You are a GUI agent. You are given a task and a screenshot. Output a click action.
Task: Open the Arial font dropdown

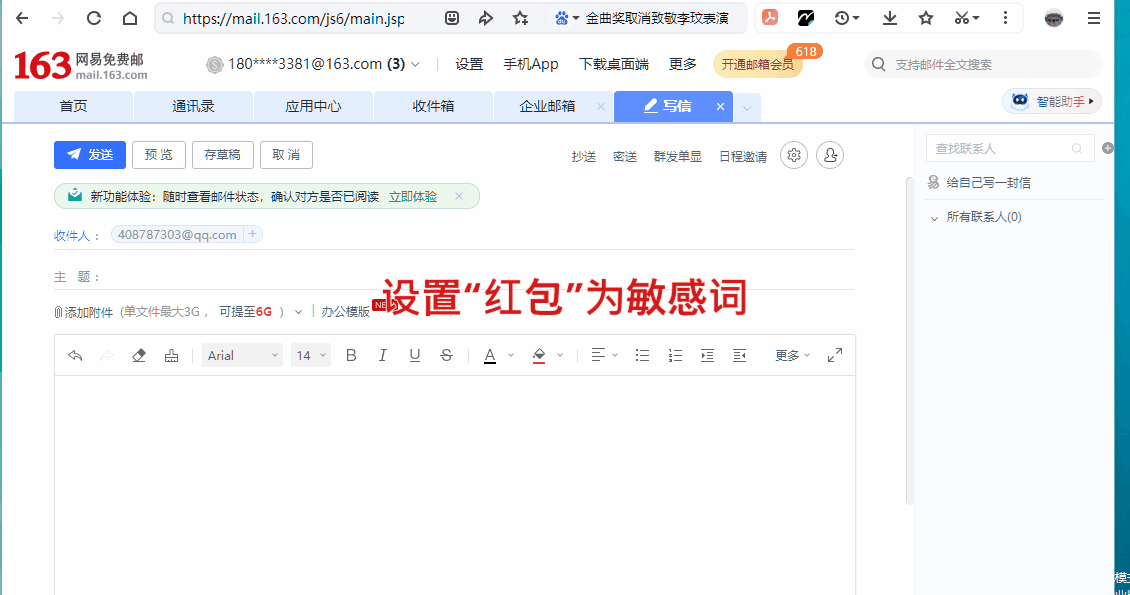click(242, 355)
